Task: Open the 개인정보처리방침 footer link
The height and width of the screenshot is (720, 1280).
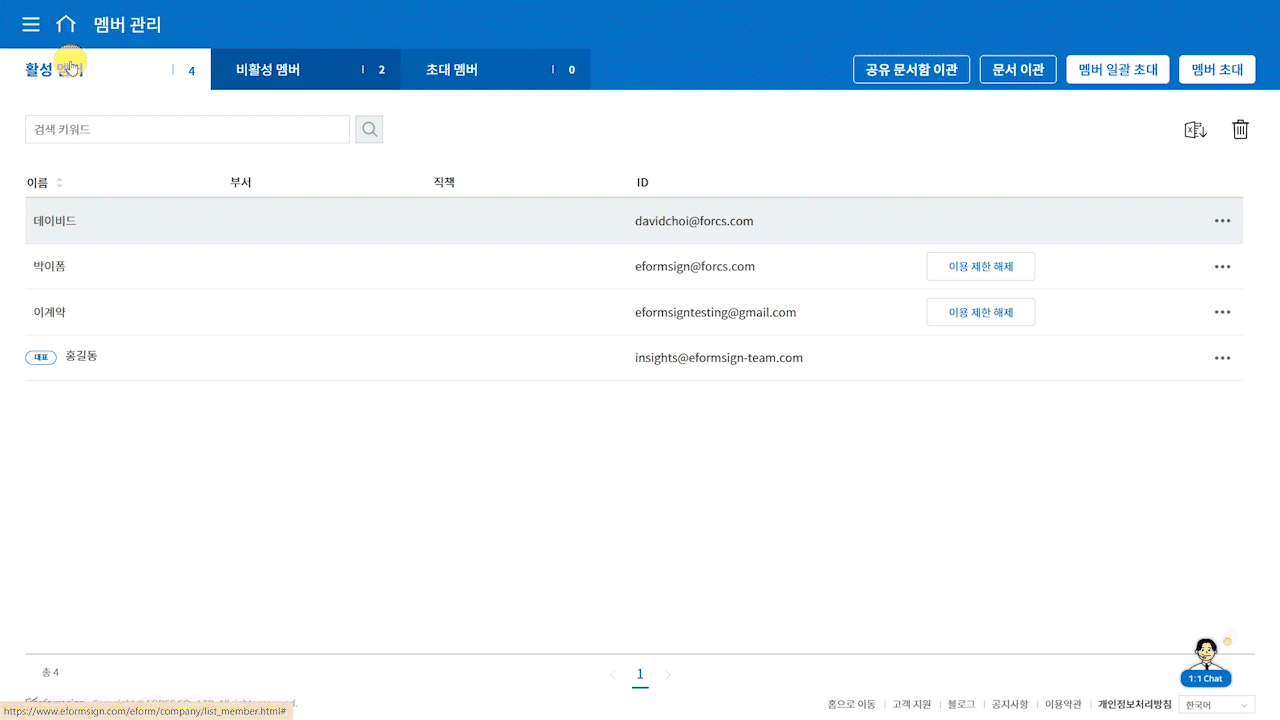Action: [1134, 705]
